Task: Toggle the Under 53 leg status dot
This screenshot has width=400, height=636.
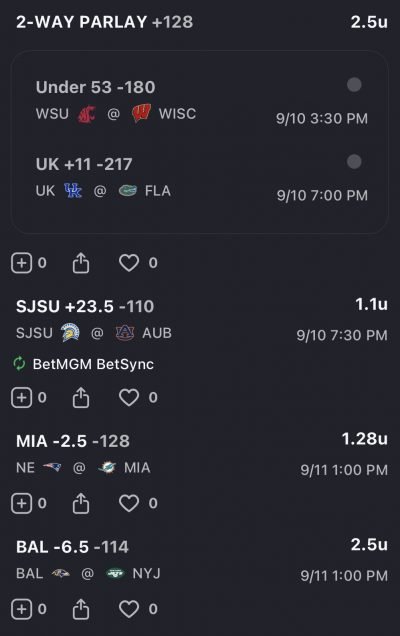Action: click(x=354, y=85)
